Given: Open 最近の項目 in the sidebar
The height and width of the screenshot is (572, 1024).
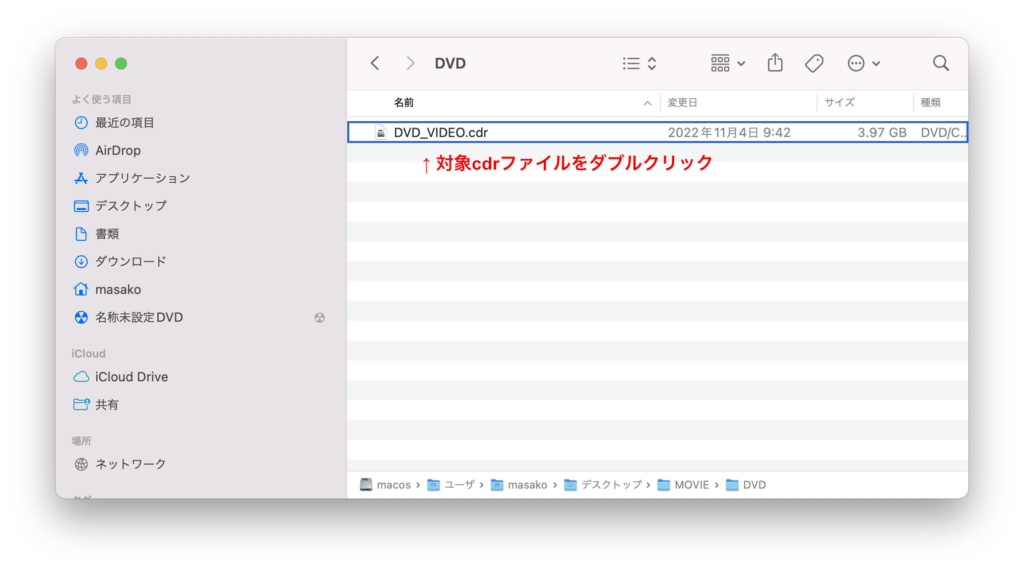Looking at the screenshot, I should [x=125, y=123].
